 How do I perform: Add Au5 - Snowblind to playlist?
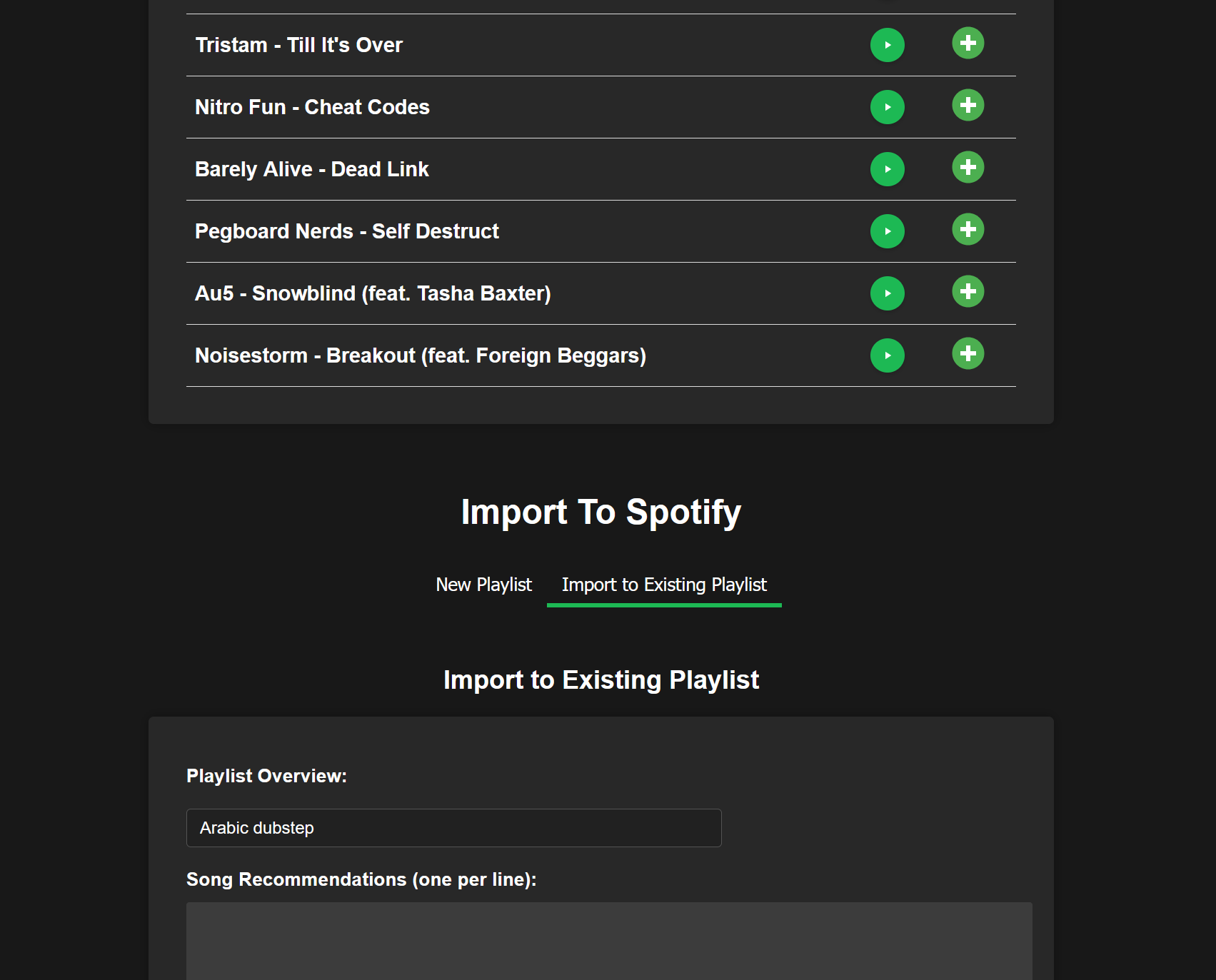tap(968, 291)
